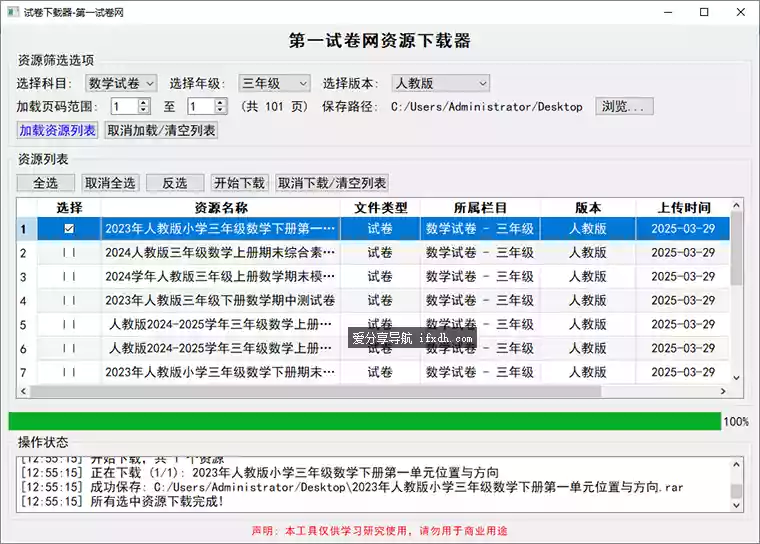
Task: Decrease the end page number with down arrow
Action: click(221, 110)
